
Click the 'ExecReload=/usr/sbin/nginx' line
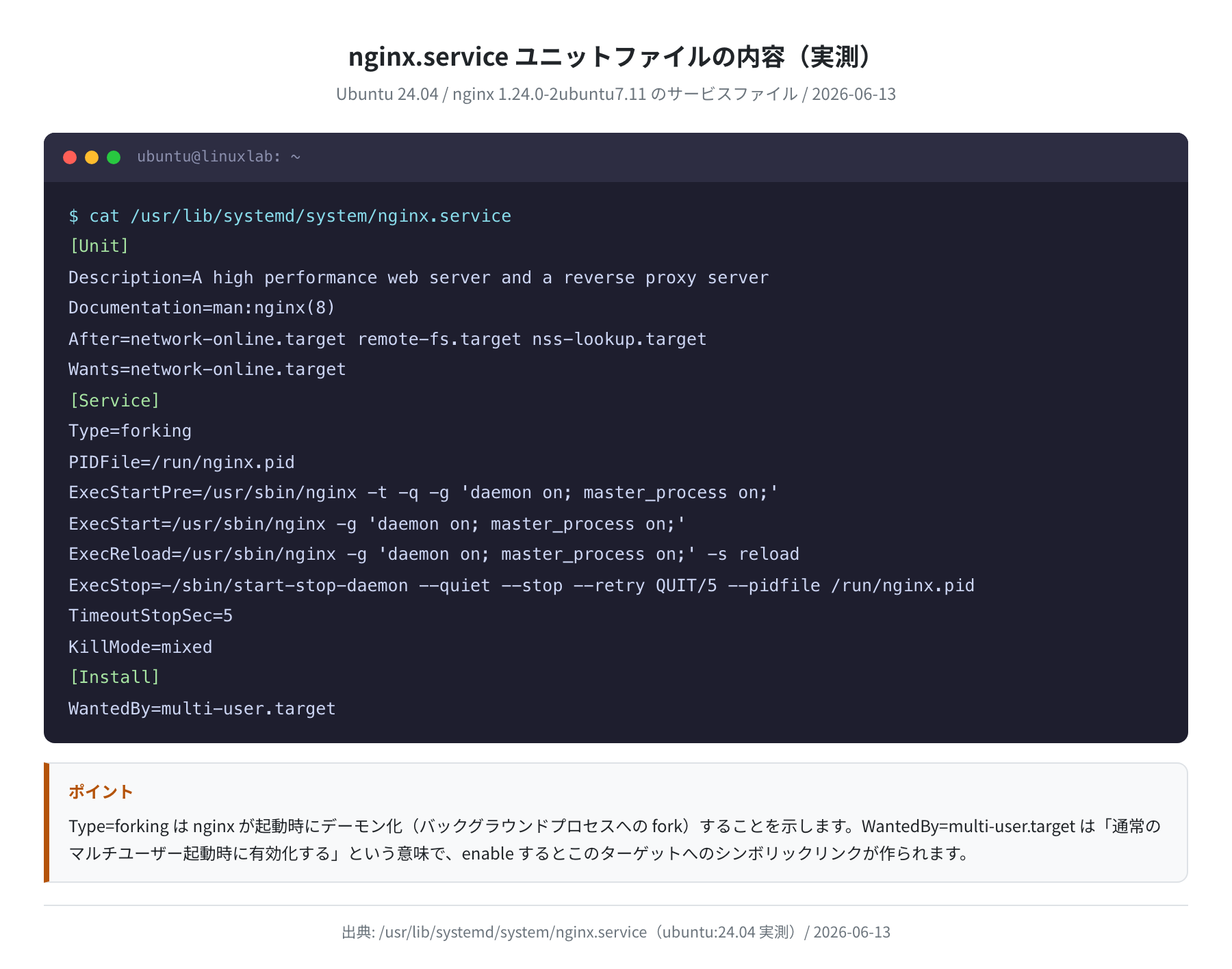434,554
